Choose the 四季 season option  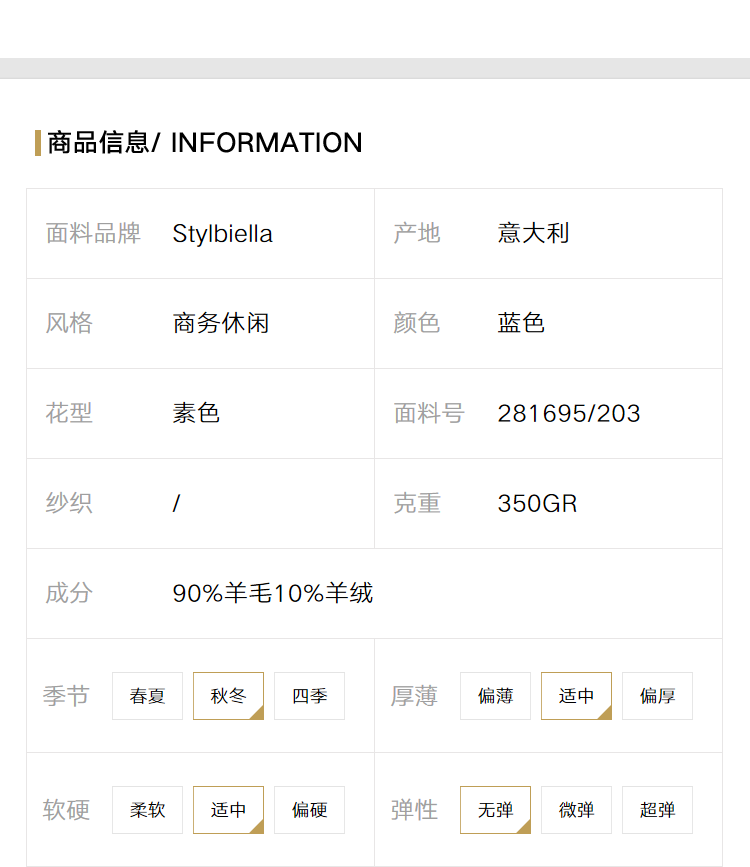tap(309, 696)
